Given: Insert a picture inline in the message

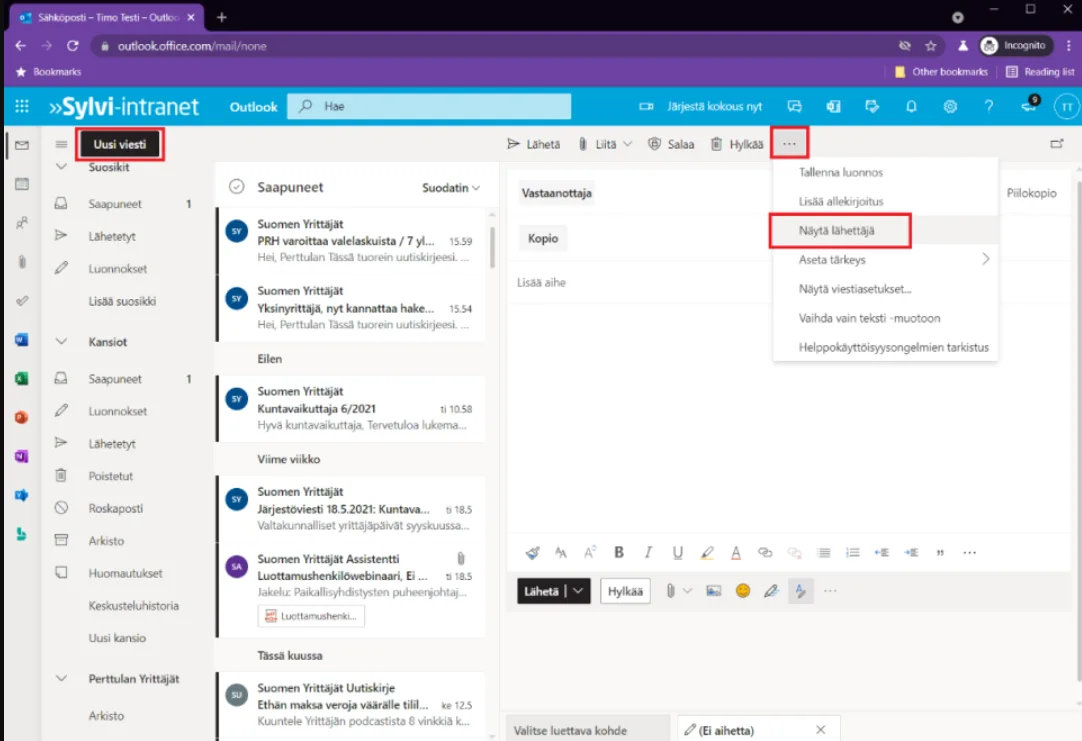Looking at the screenshot, I should (x=713, y=591).
